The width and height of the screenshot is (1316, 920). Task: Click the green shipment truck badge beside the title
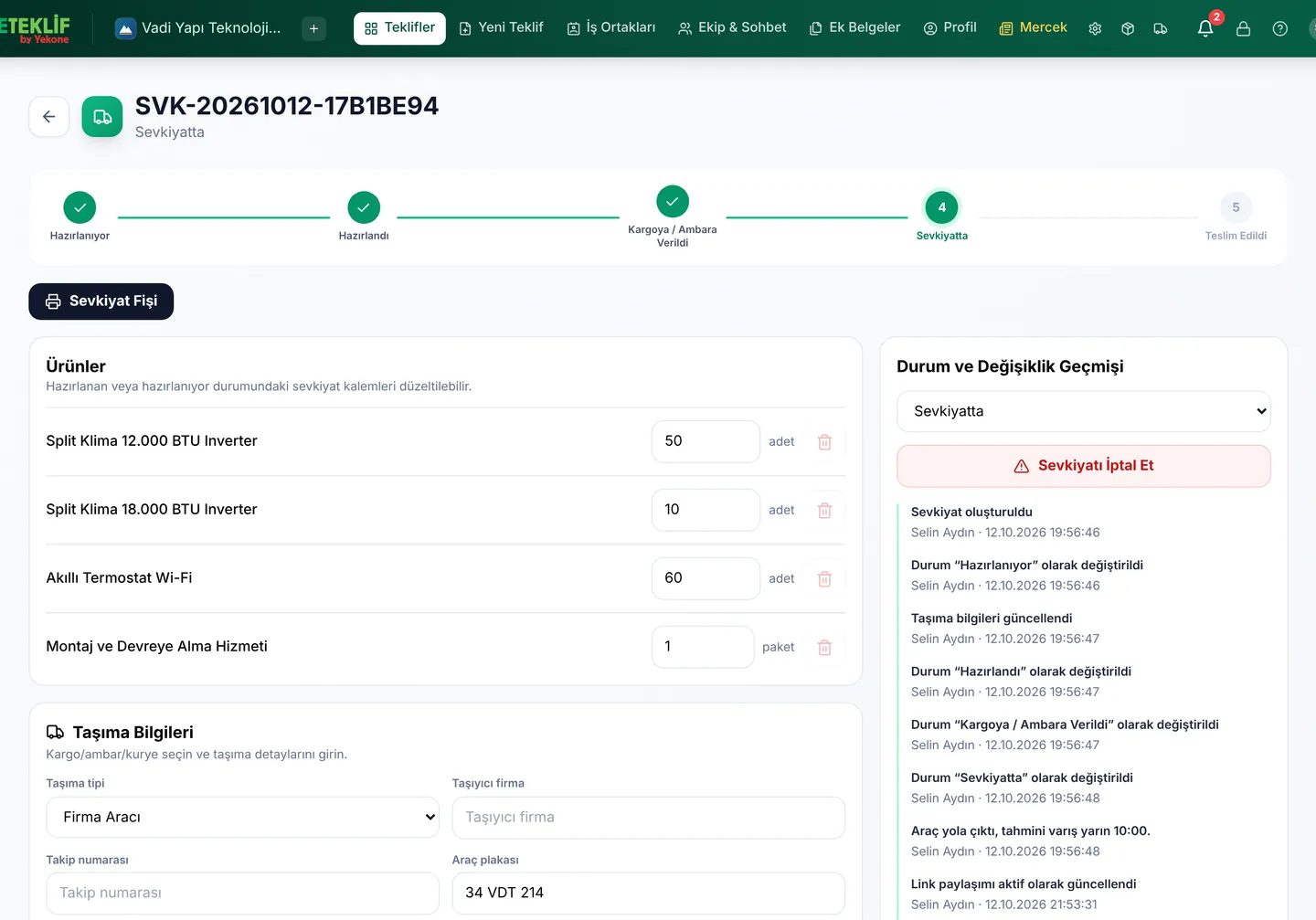102,117
